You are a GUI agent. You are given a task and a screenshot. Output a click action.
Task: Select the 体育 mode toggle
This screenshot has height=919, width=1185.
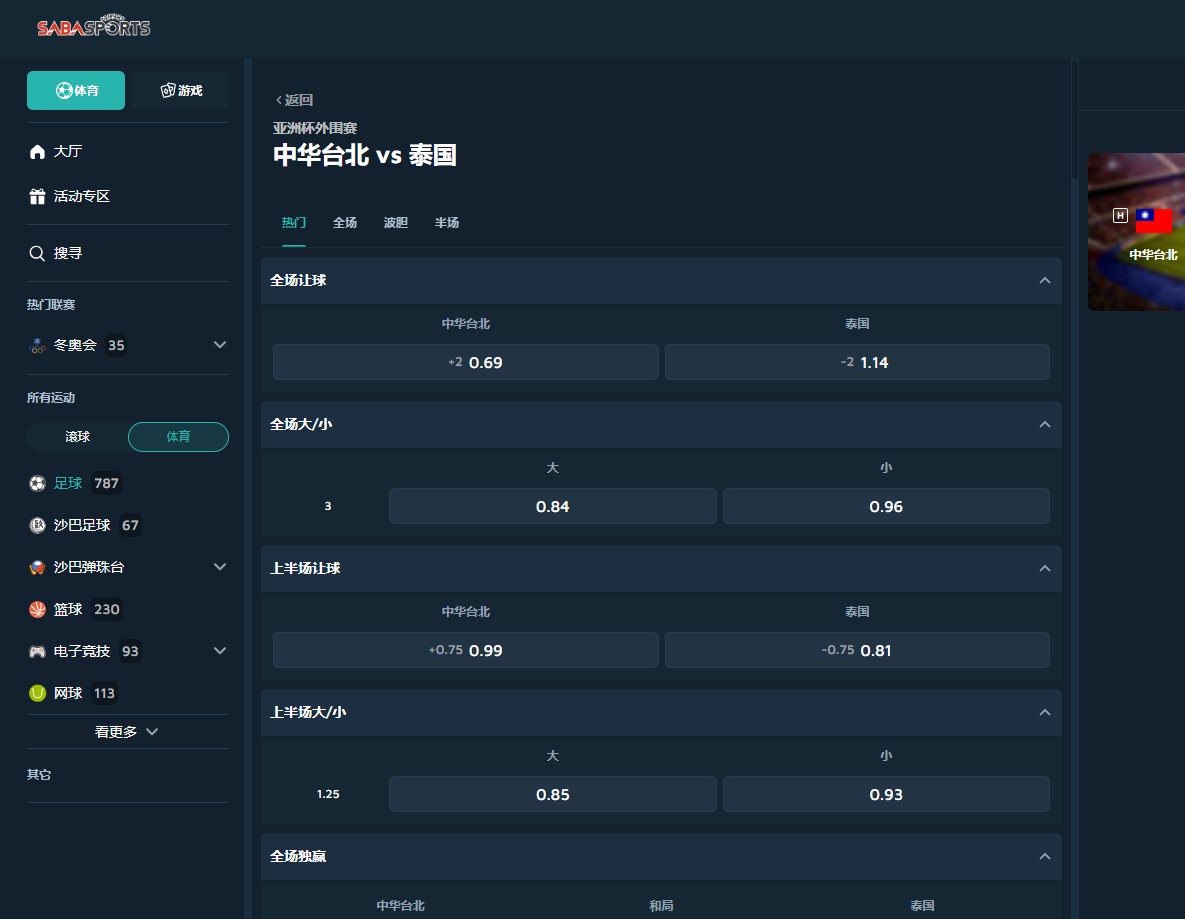pos(76,90)
